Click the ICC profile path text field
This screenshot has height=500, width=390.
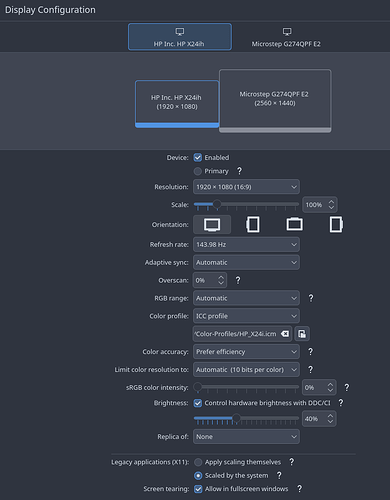(242, 334)
